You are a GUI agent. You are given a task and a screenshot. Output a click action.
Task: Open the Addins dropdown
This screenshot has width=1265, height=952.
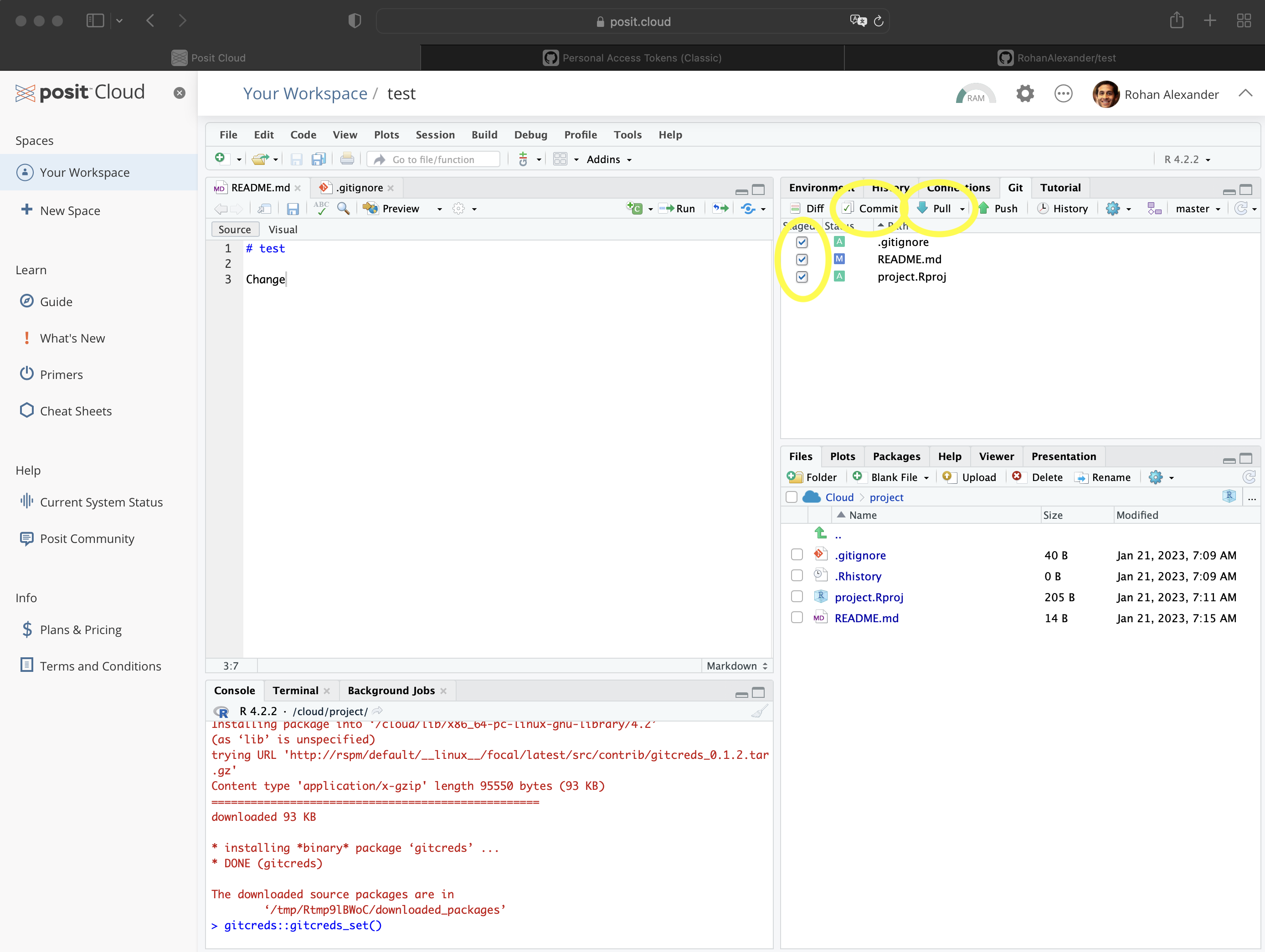[x=609, y=159]
